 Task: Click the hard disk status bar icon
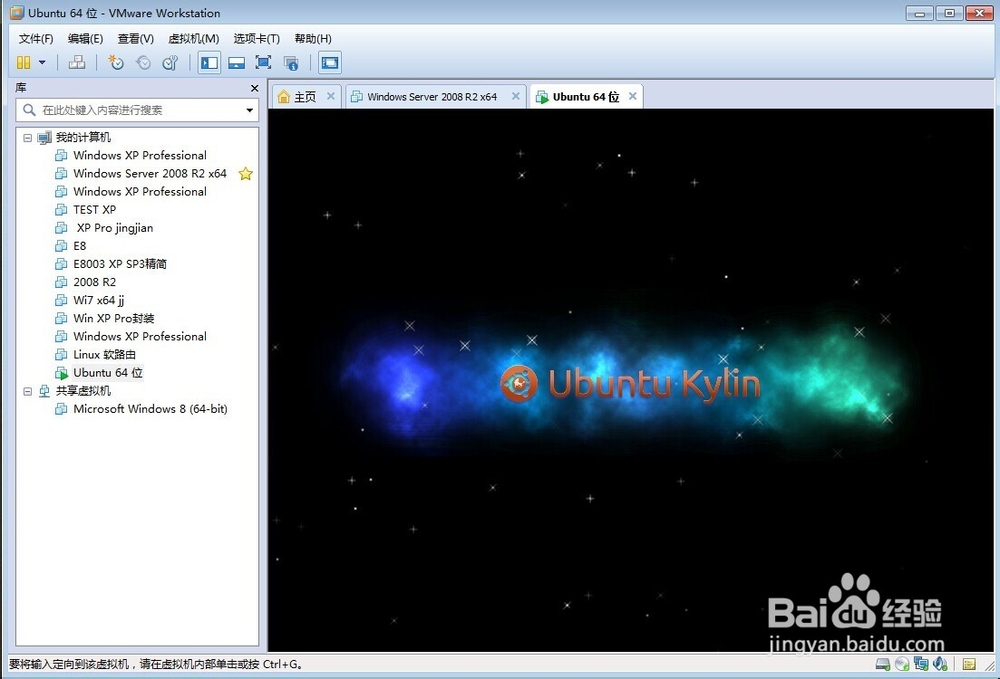click(883, 664)
